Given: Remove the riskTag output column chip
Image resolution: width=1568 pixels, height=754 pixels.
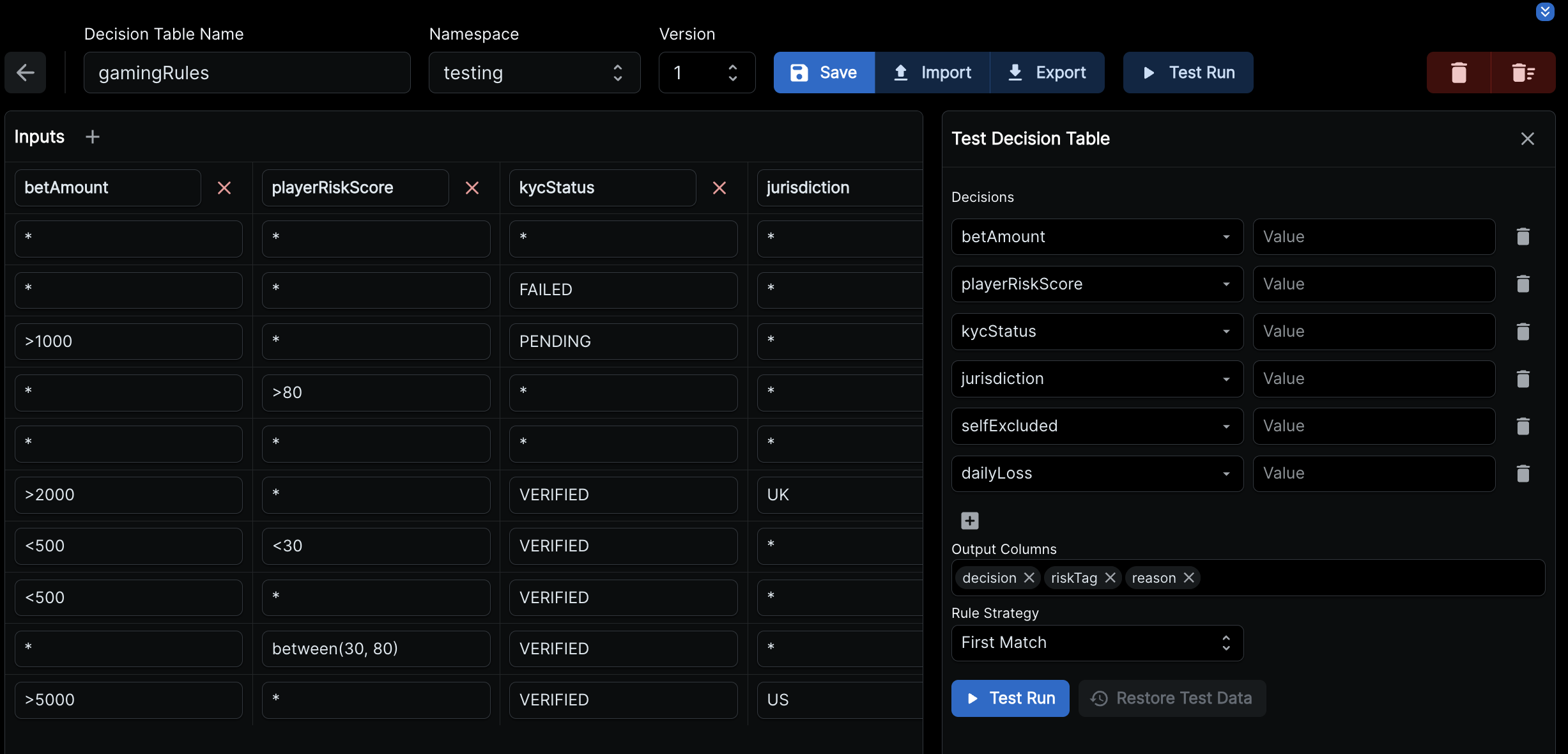Looking at the screenshot, I should (x=1111, y=578).
